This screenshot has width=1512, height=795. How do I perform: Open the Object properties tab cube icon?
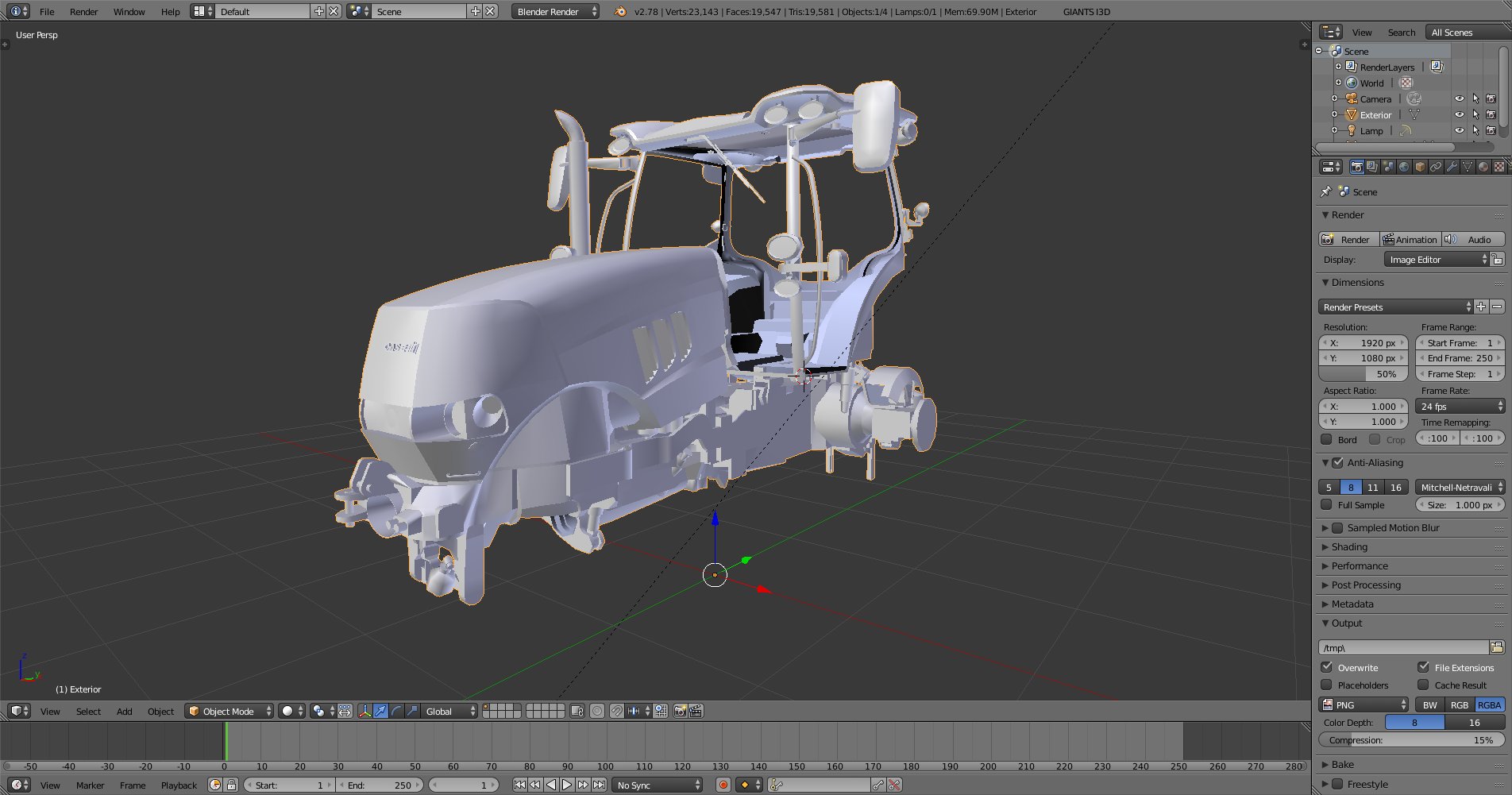tap(1420, 167)
